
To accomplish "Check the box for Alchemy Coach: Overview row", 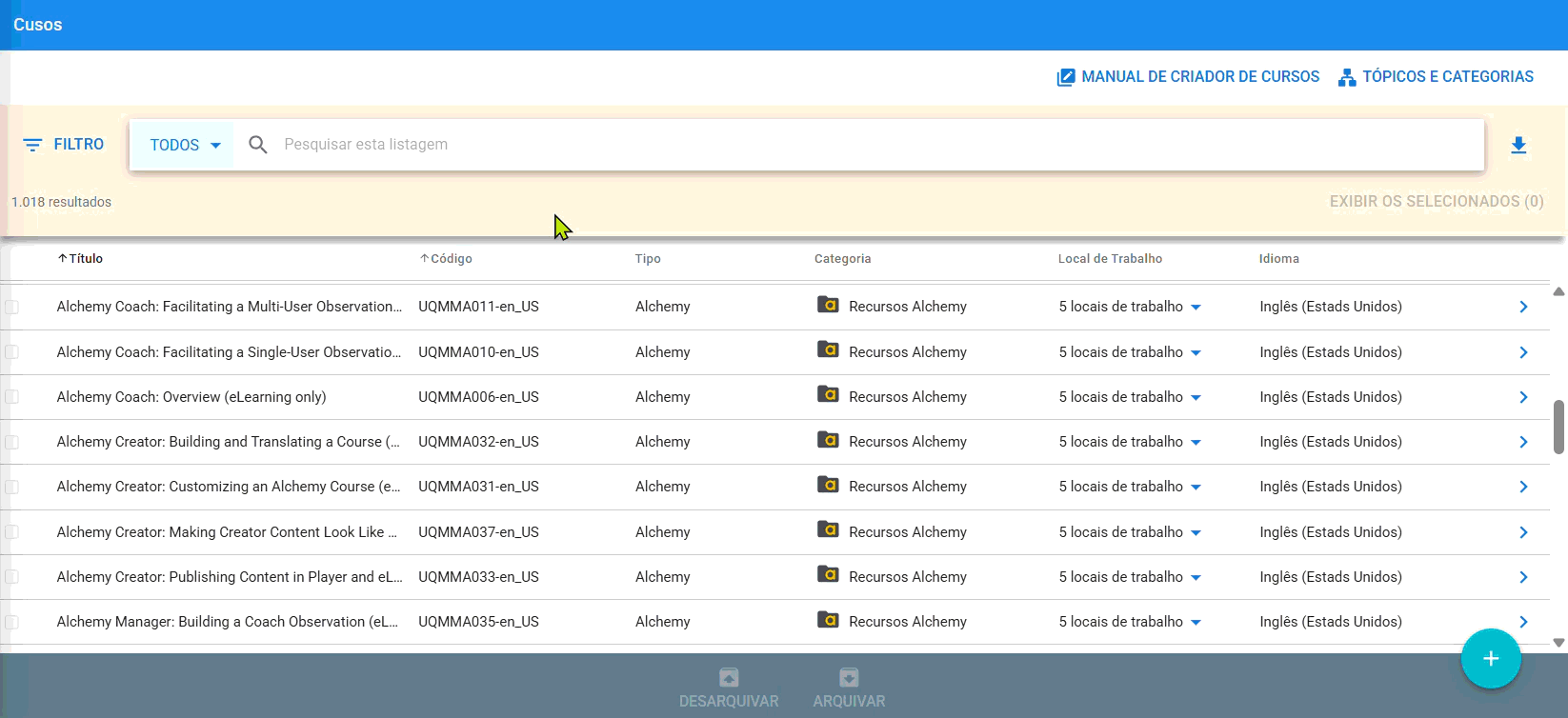I will (x=11, y=397).
